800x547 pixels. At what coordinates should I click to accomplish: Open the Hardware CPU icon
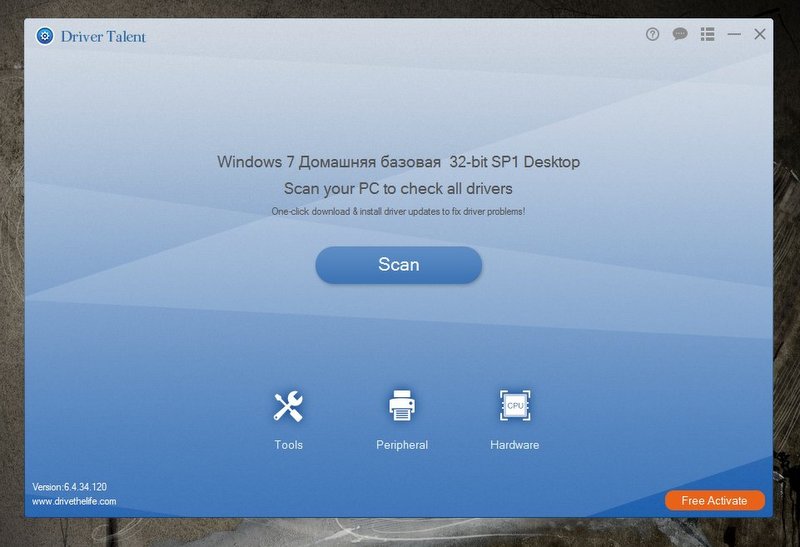pyautogui.click(x=515, y=406)
